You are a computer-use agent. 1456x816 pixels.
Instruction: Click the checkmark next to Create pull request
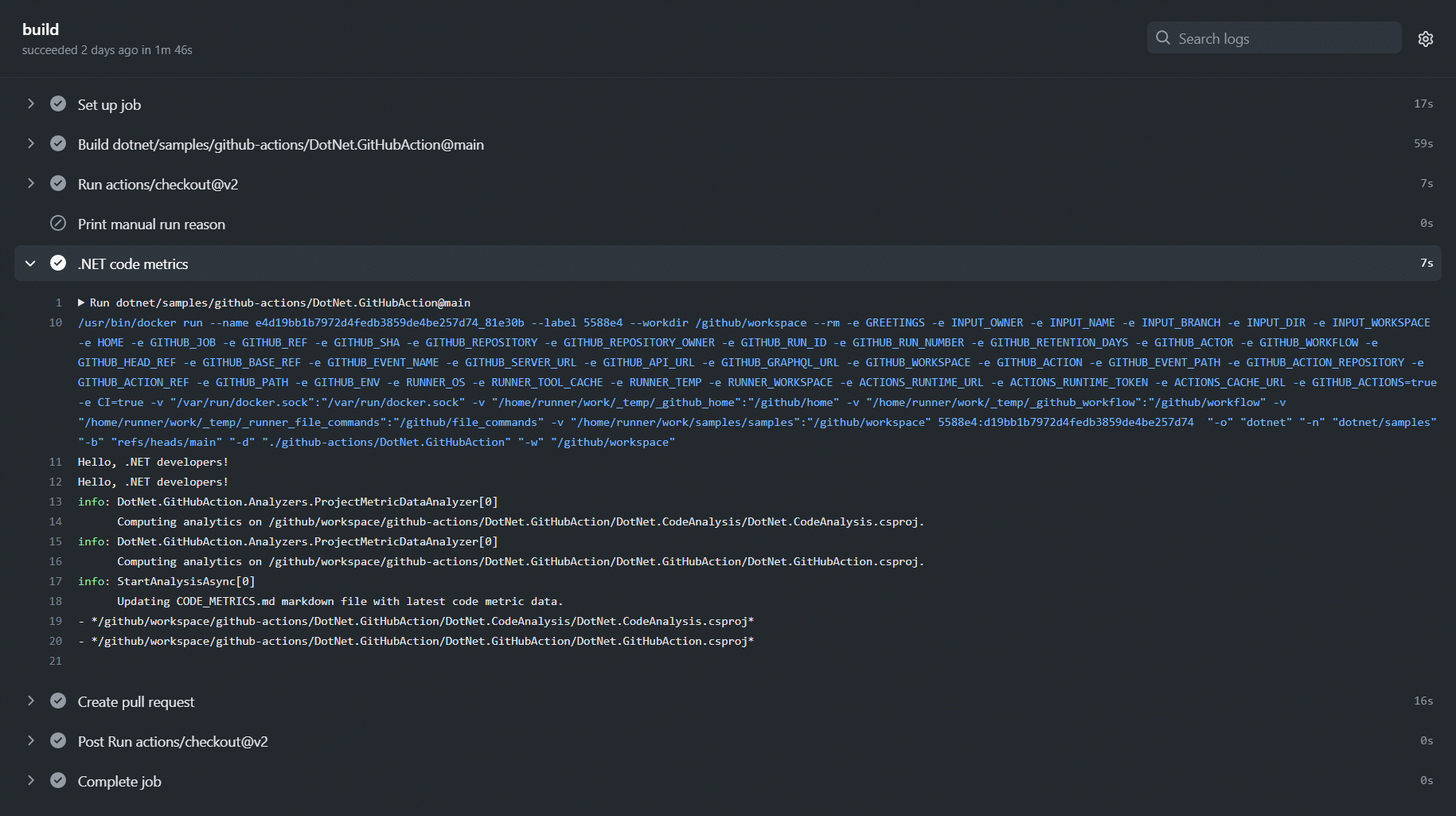(x=57, y=701)
